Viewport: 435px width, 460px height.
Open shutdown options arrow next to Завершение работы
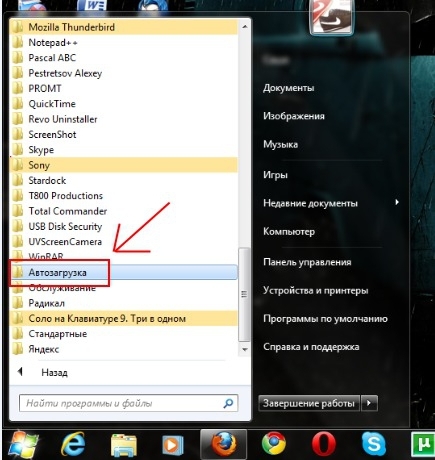(369, 403)
